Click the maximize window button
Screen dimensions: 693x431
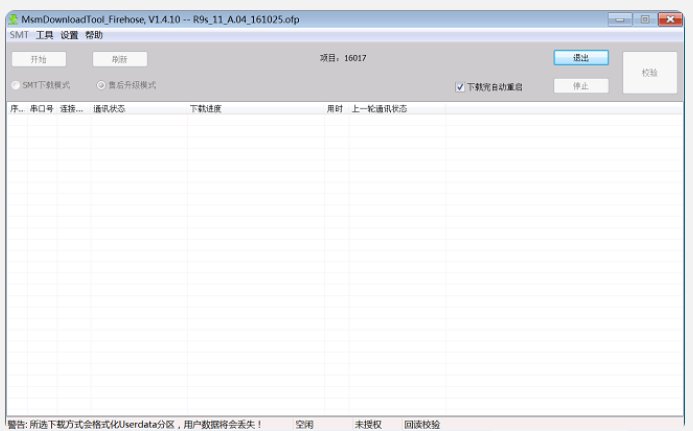click(x=645, y=19)
